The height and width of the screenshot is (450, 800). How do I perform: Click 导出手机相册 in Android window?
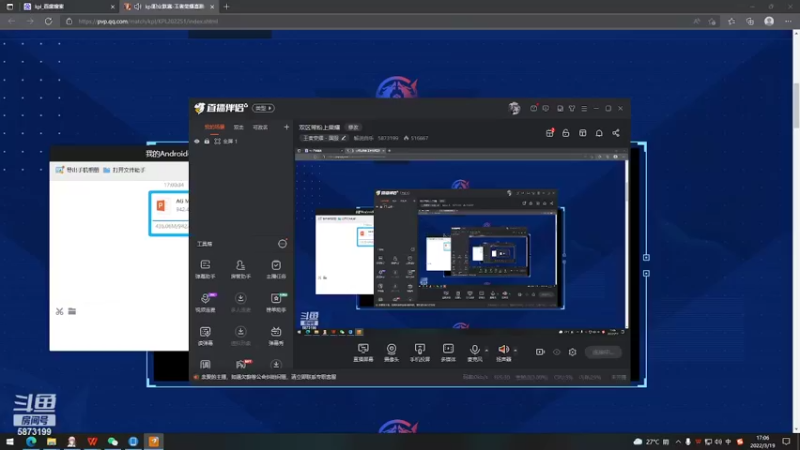pos(78,170)
